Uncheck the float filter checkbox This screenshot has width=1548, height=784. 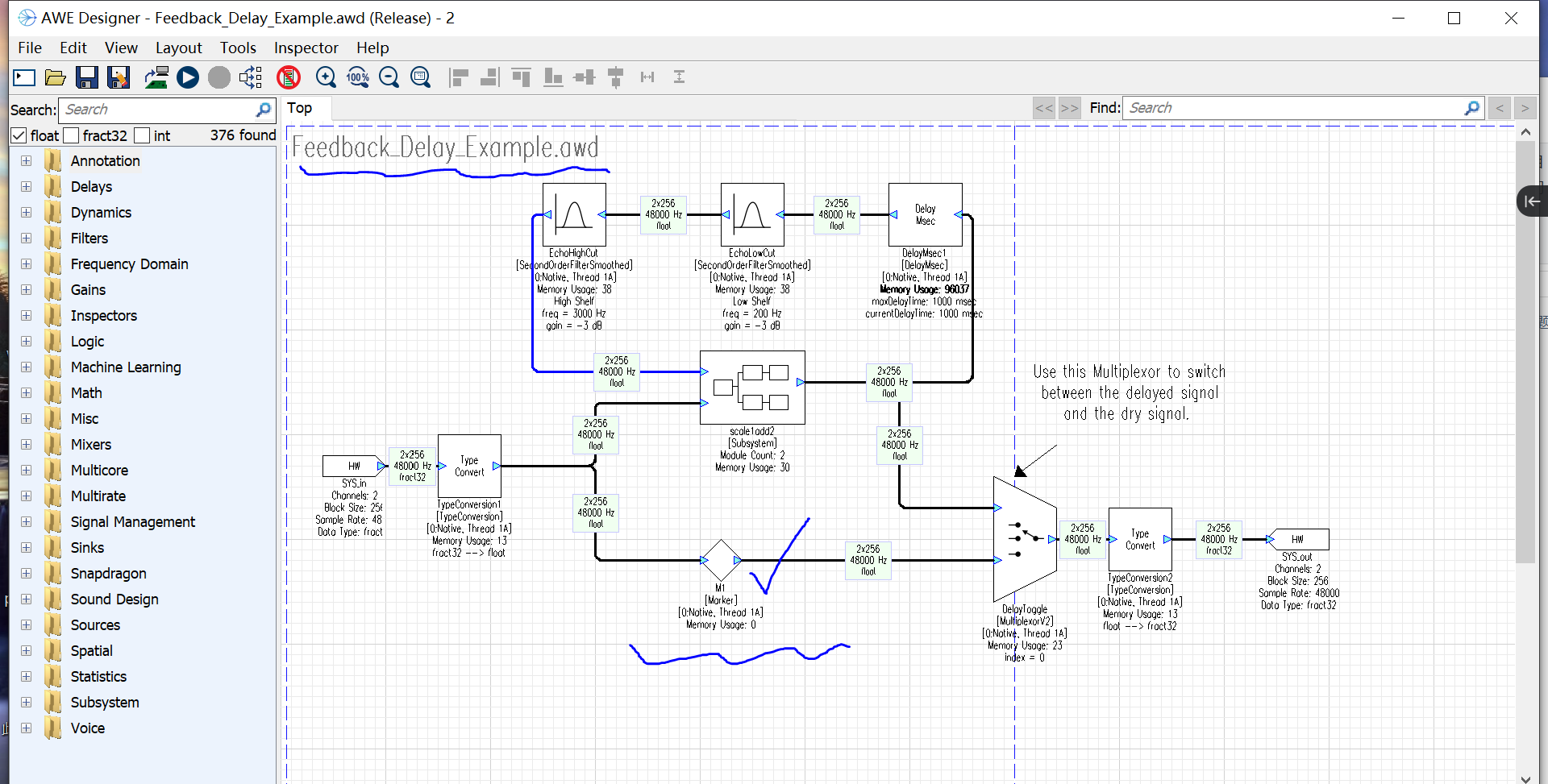point(19,135)
